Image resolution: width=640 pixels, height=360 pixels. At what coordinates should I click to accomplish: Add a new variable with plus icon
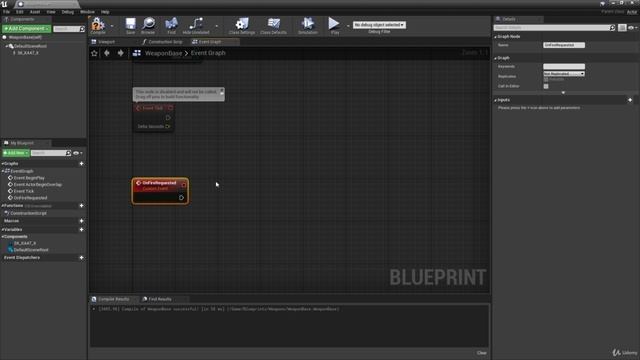(81, 230)
